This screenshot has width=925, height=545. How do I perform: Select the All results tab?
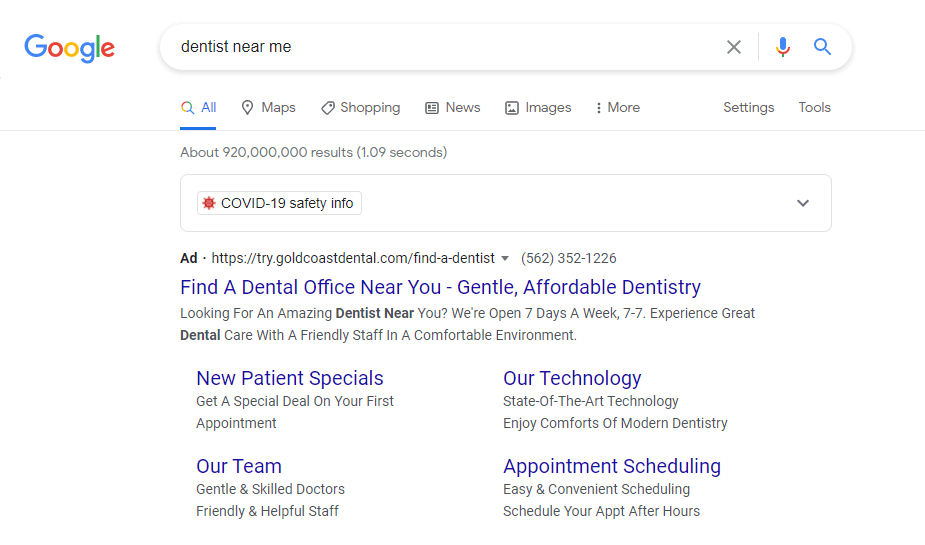pyautogui.click(x=199, y=107)
